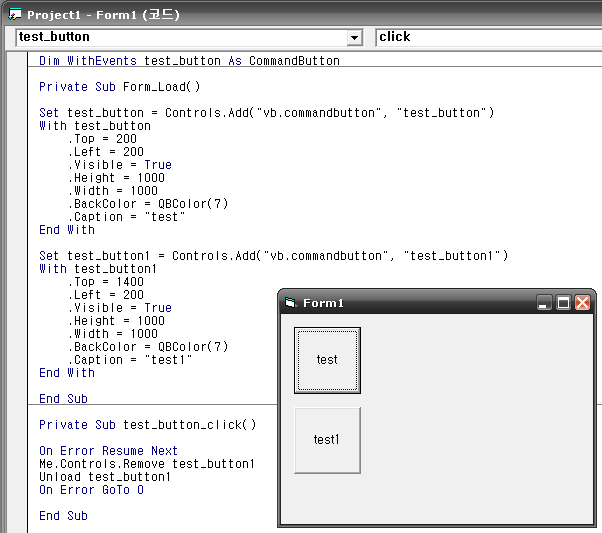Click the Controls.Add line for test_button1

click(x=273, y=256)
